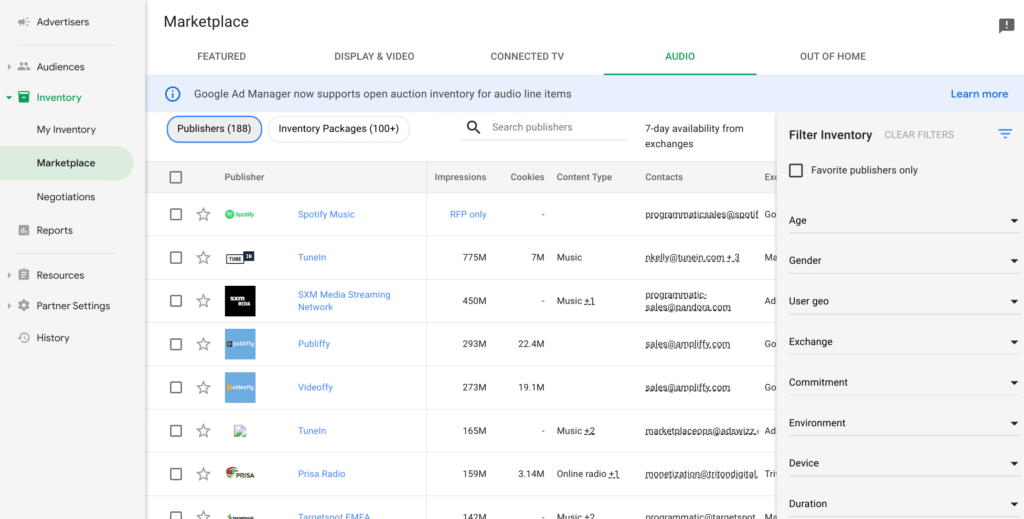Open the Commitment filter dropdown

[904, 383]
